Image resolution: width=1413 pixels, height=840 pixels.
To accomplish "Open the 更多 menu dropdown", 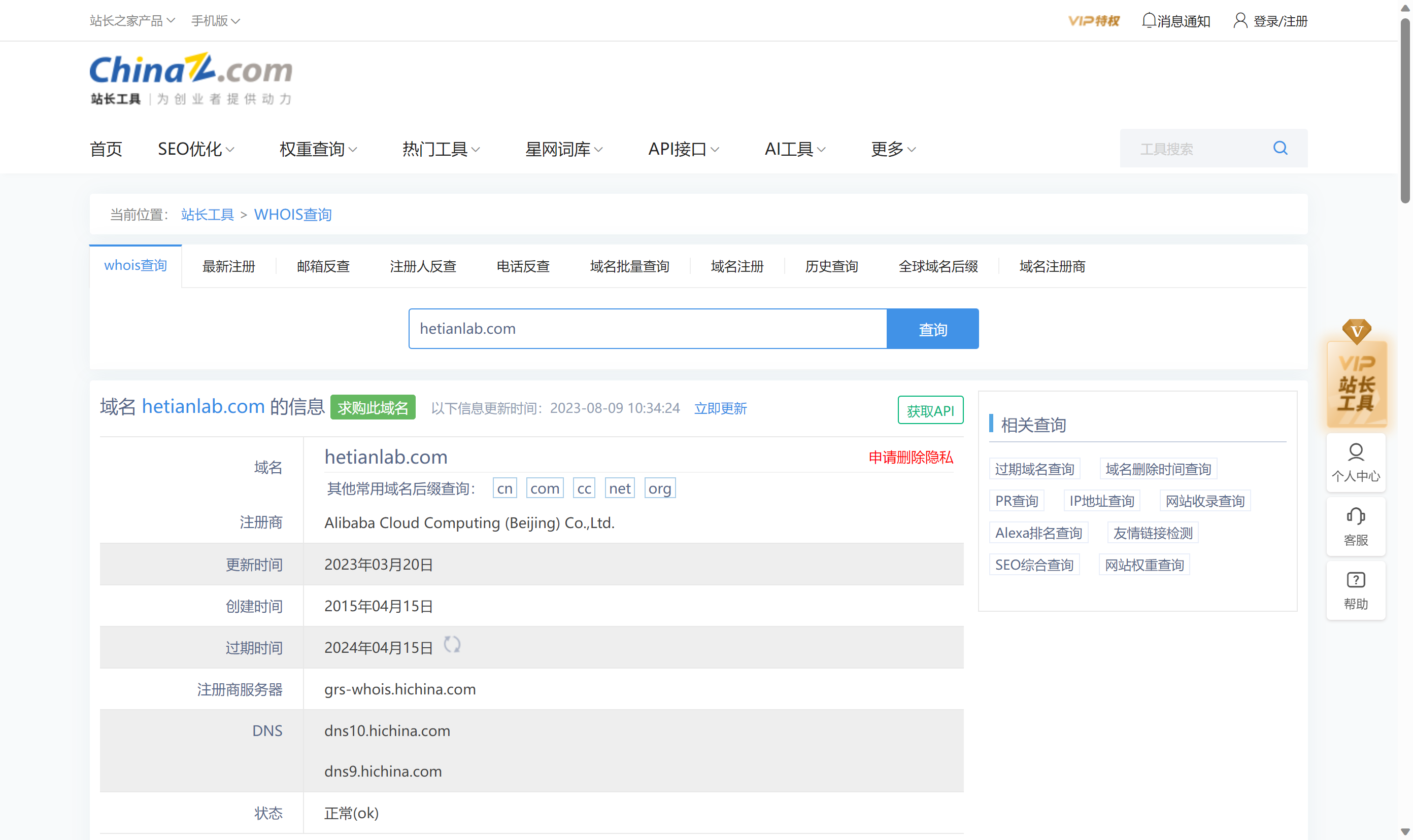I will click(893, 150).
